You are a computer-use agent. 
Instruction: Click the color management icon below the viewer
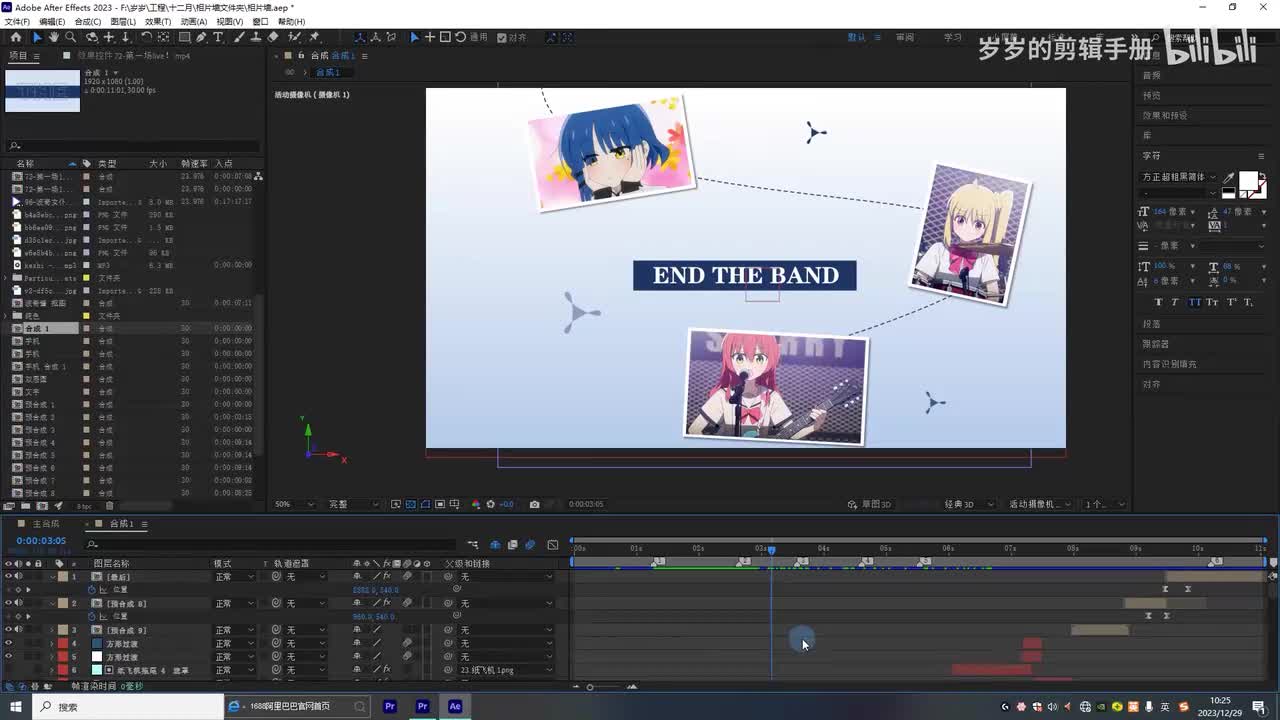coord(476,505)
